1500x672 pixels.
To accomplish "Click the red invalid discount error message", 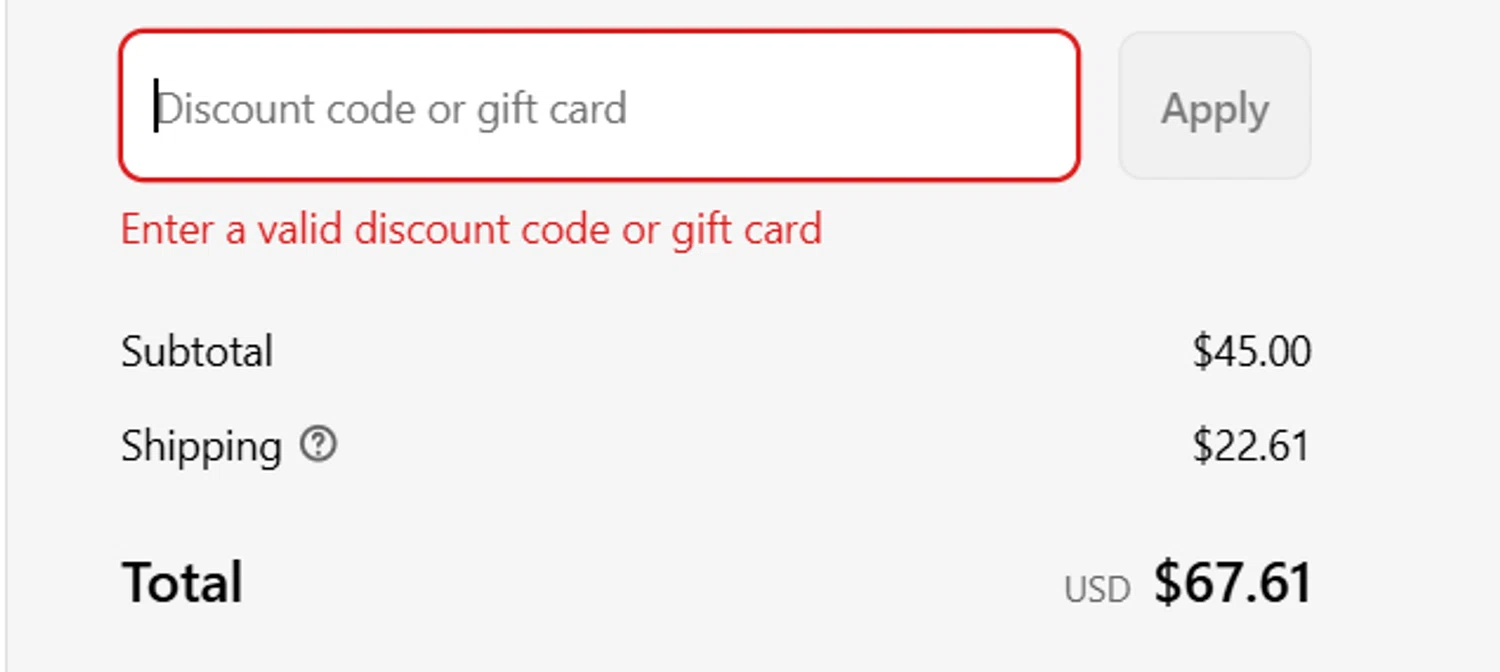I will pos(471,229).
